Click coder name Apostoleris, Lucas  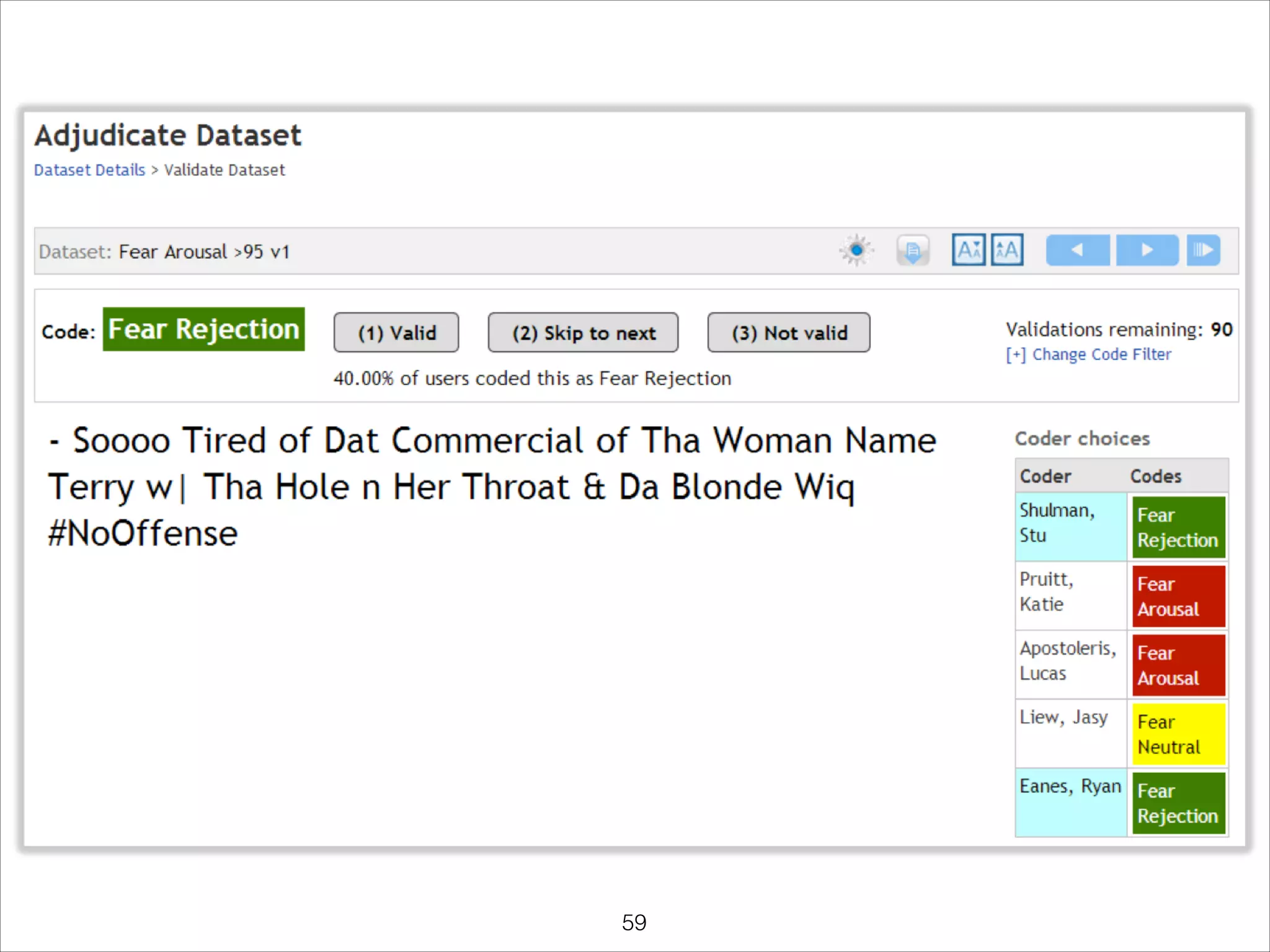click(x=1067, y=661)
